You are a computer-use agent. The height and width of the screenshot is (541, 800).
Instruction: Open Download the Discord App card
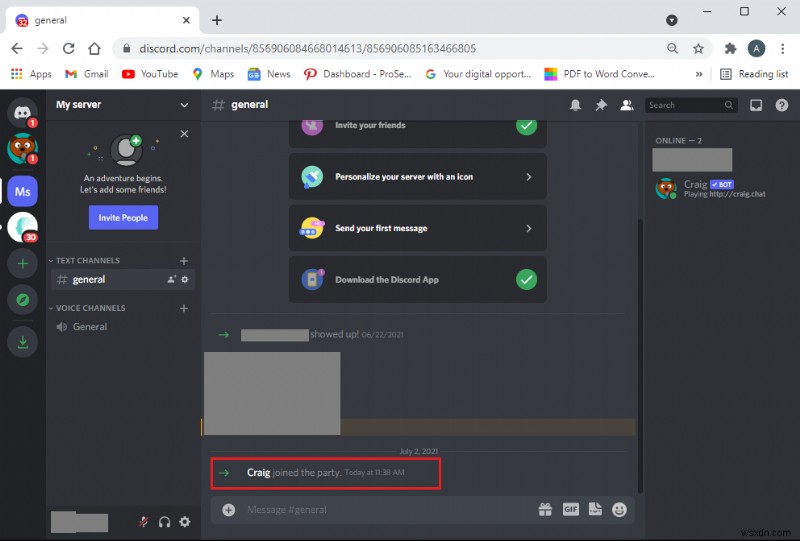pyautogui.click(x=418, y=280)
